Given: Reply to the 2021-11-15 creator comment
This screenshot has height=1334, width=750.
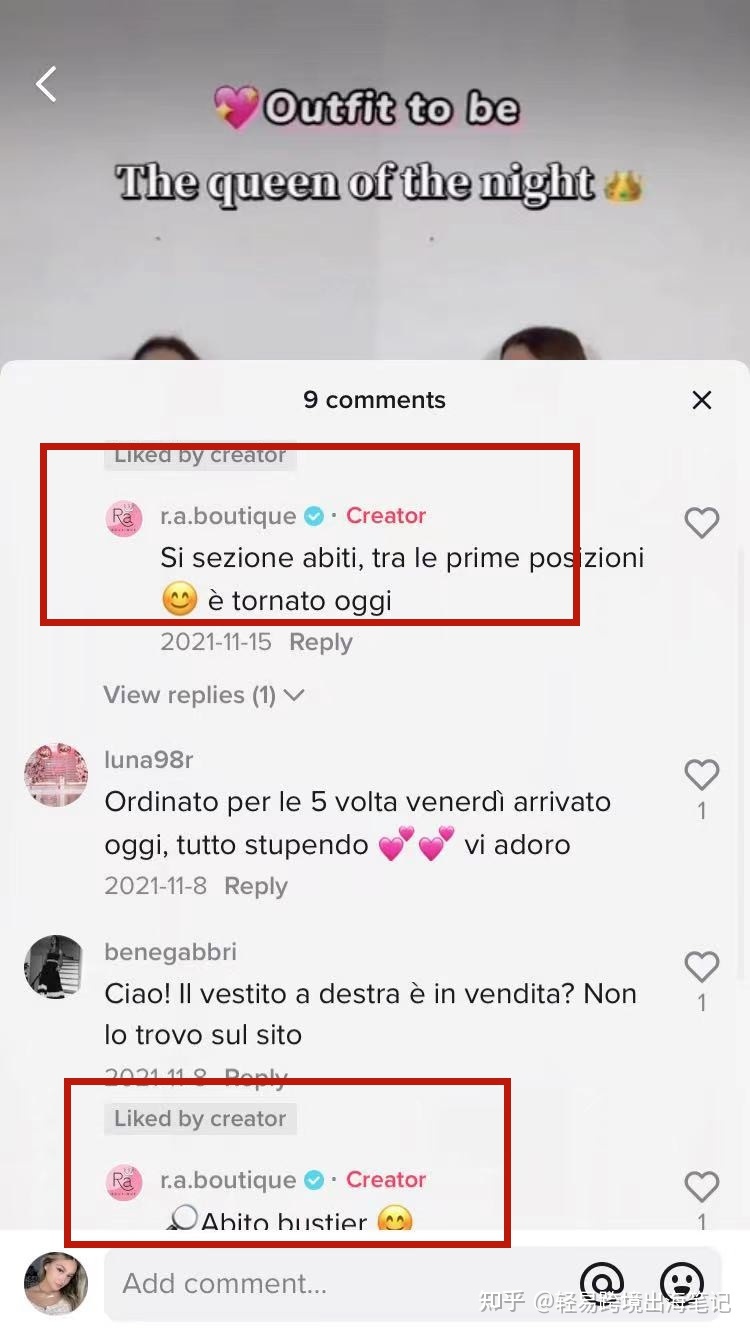Looking at the screenshot, I should [x=321, y=642].
